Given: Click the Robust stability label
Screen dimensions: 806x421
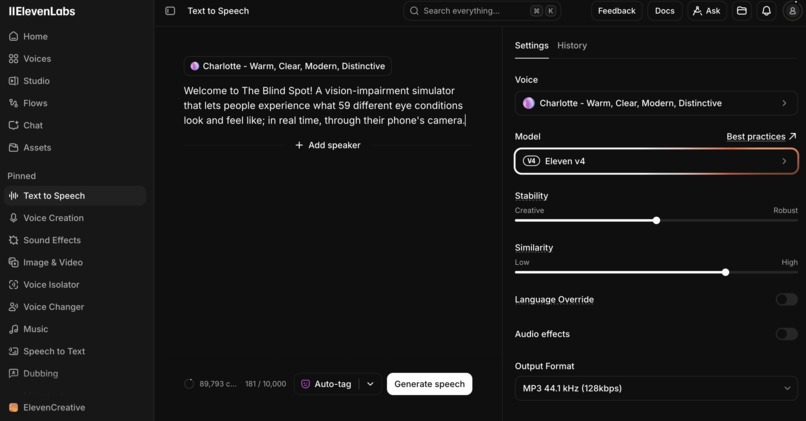Looking at the screenshot, I should click(x=785, y=210).
